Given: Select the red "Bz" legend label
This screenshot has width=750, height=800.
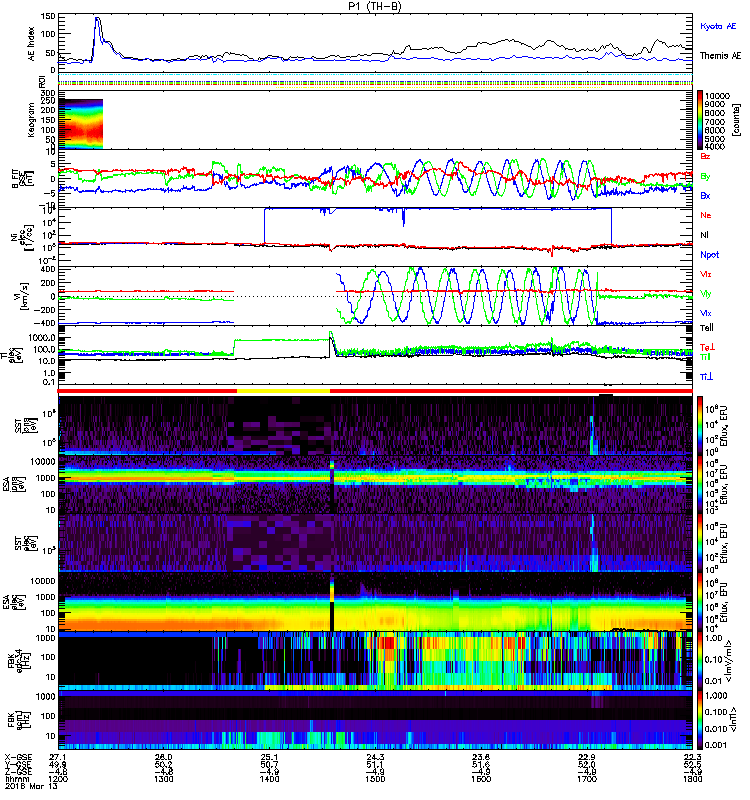Looking at the screenshot, I should click(705, 156).
